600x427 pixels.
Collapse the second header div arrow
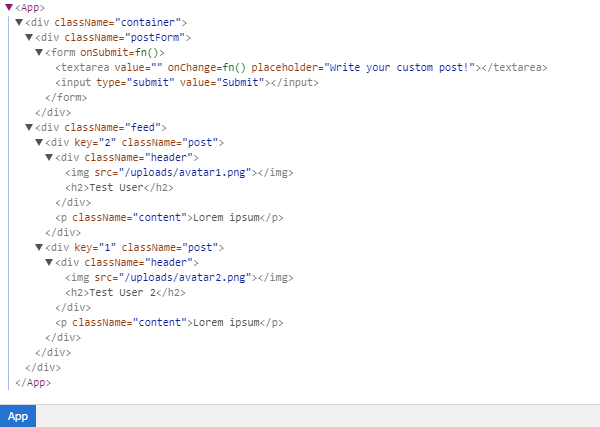49,262
